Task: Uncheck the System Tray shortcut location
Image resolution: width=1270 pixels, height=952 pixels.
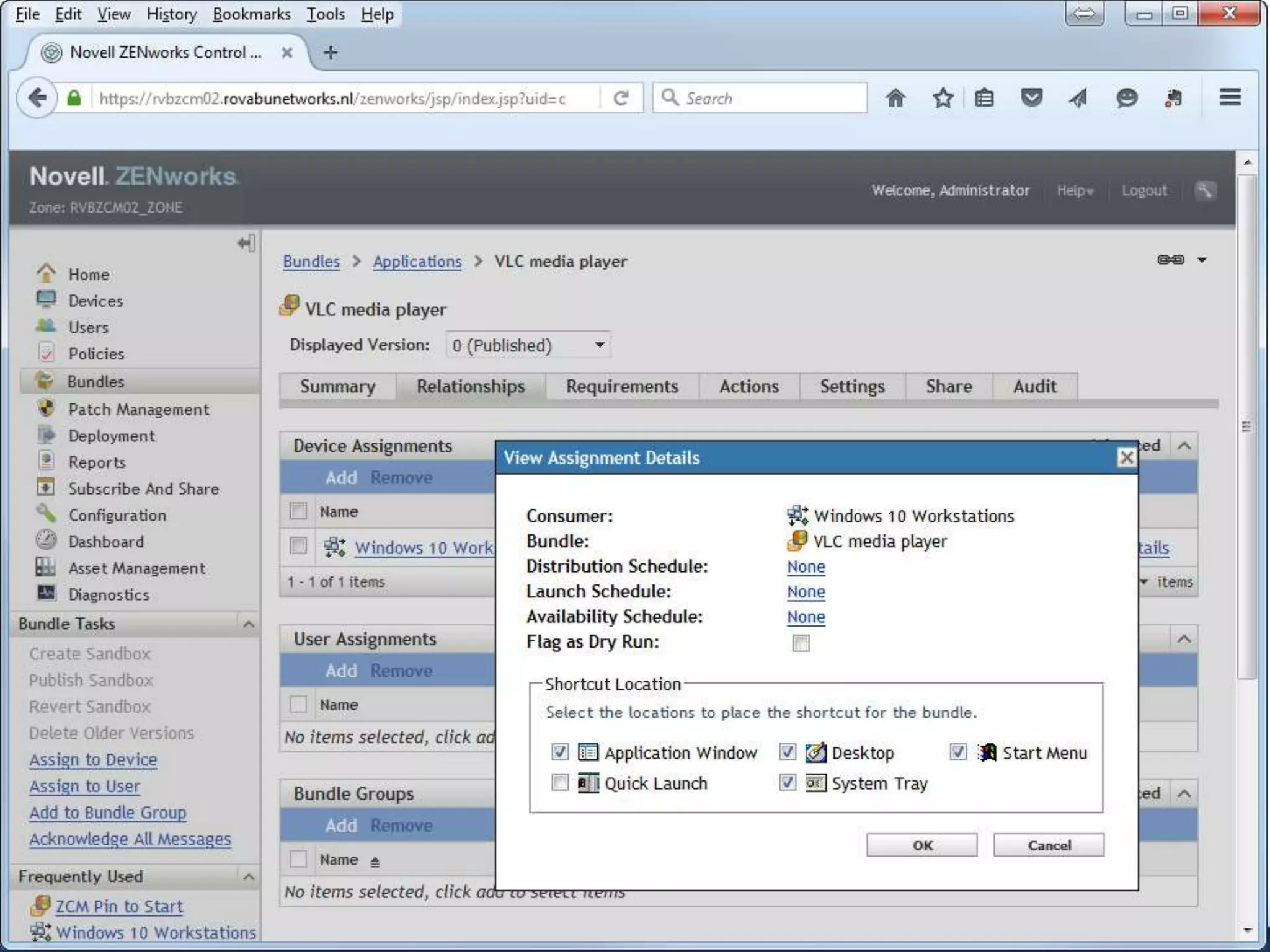Action: click(788, 783)
